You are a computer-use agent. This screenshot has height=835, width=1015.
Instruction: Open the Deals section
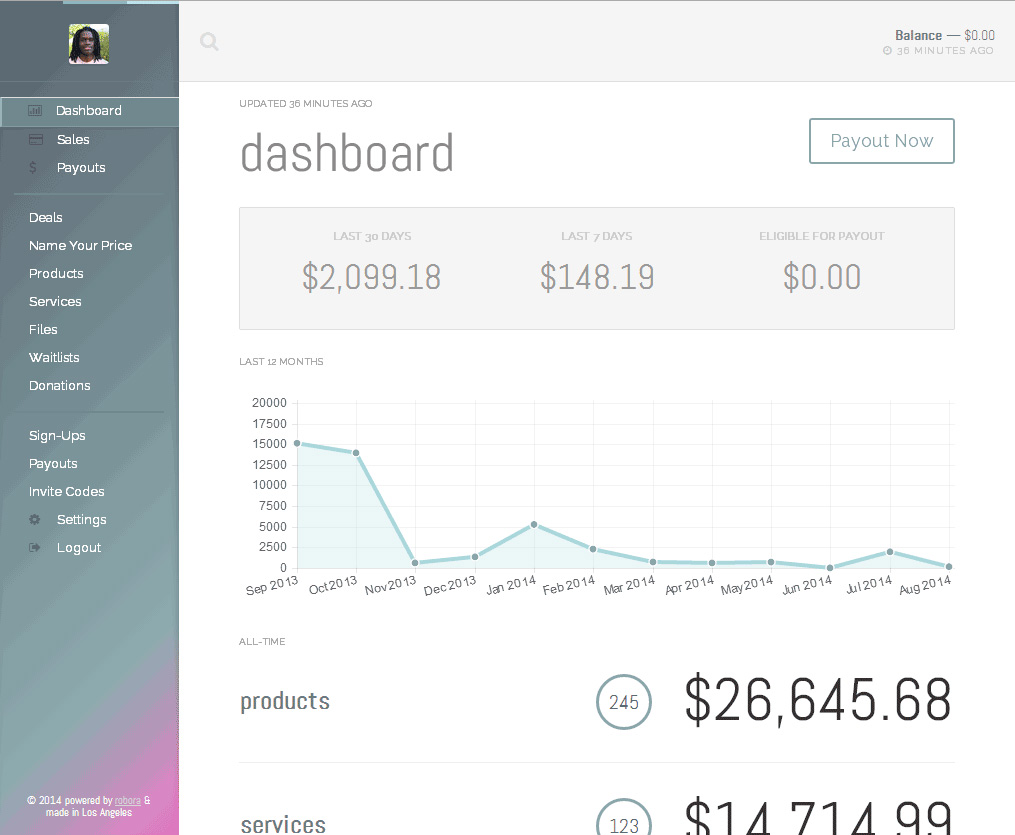(46, 218)
